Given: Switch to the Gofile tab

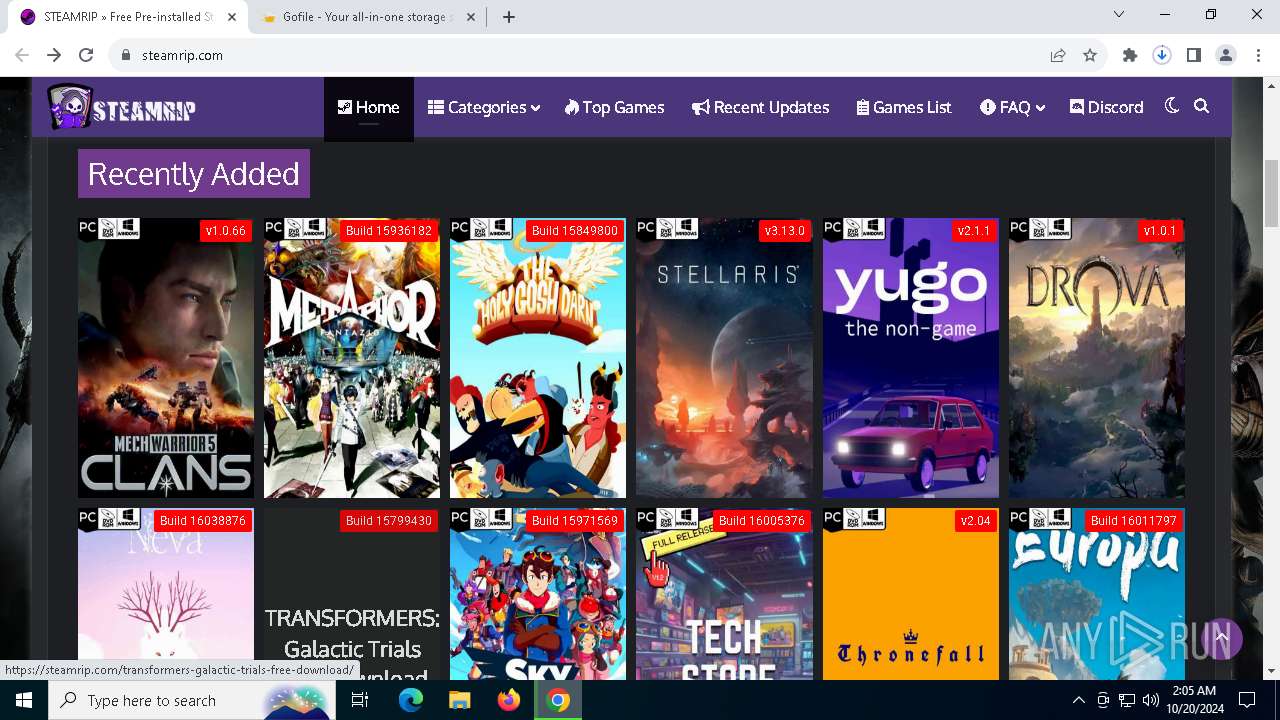Looking at the screenshot, I should pos(365,17).
